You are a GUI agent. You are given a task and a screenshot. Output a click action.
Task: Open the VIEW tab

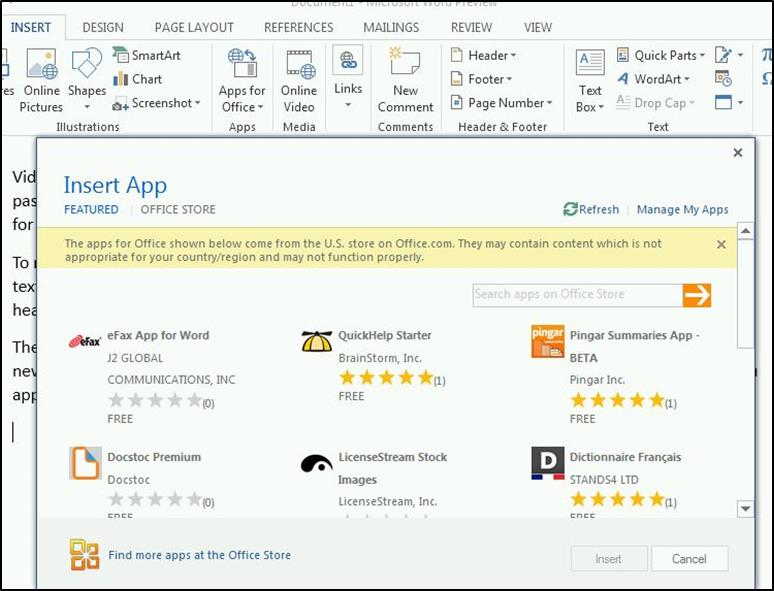pyautogui.click(x=538, y=27)
